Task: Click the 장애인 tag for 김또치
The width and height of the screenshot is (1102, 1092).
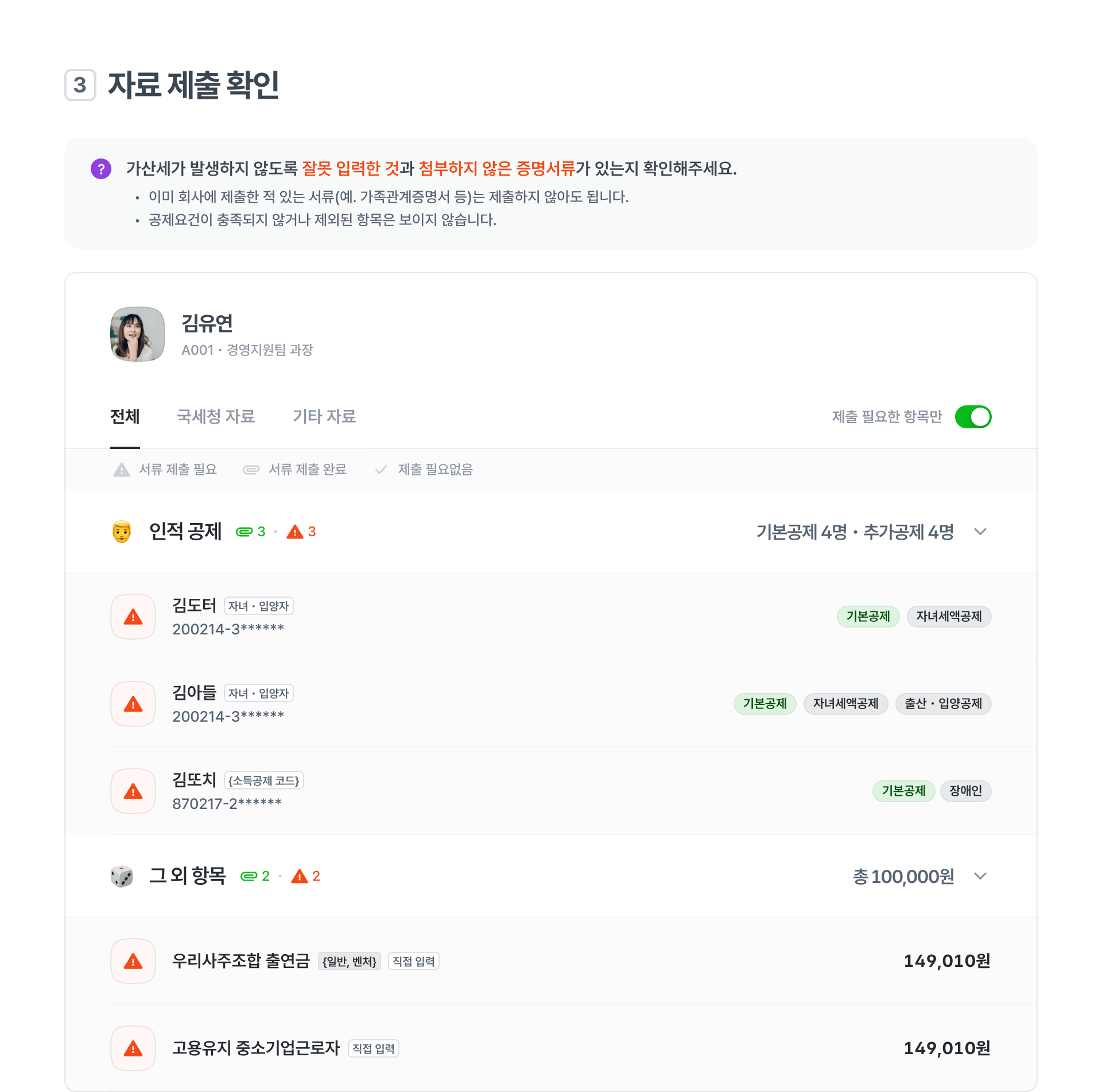Action: coord(965,791)
